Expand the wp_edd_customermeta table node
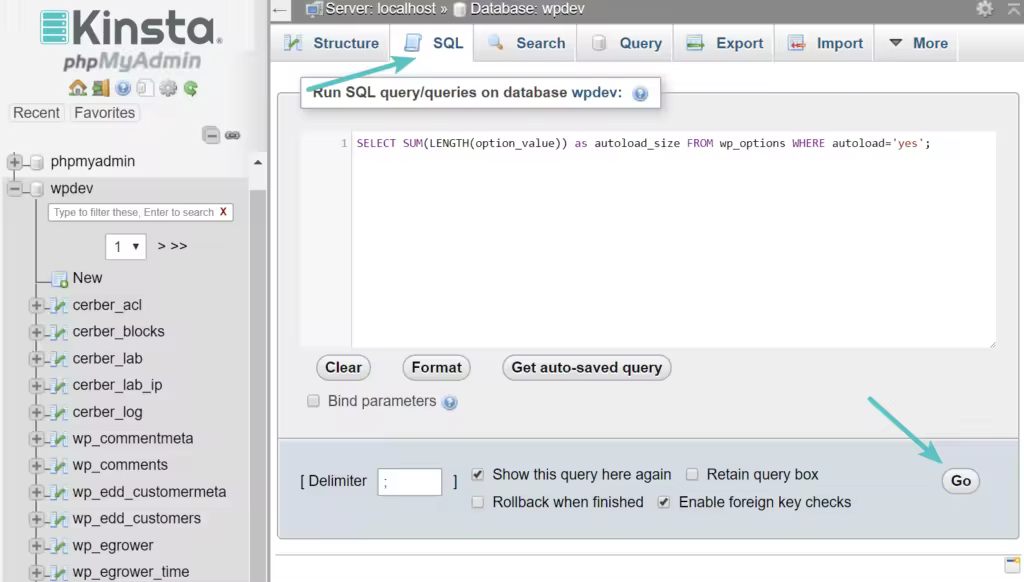 37,492
